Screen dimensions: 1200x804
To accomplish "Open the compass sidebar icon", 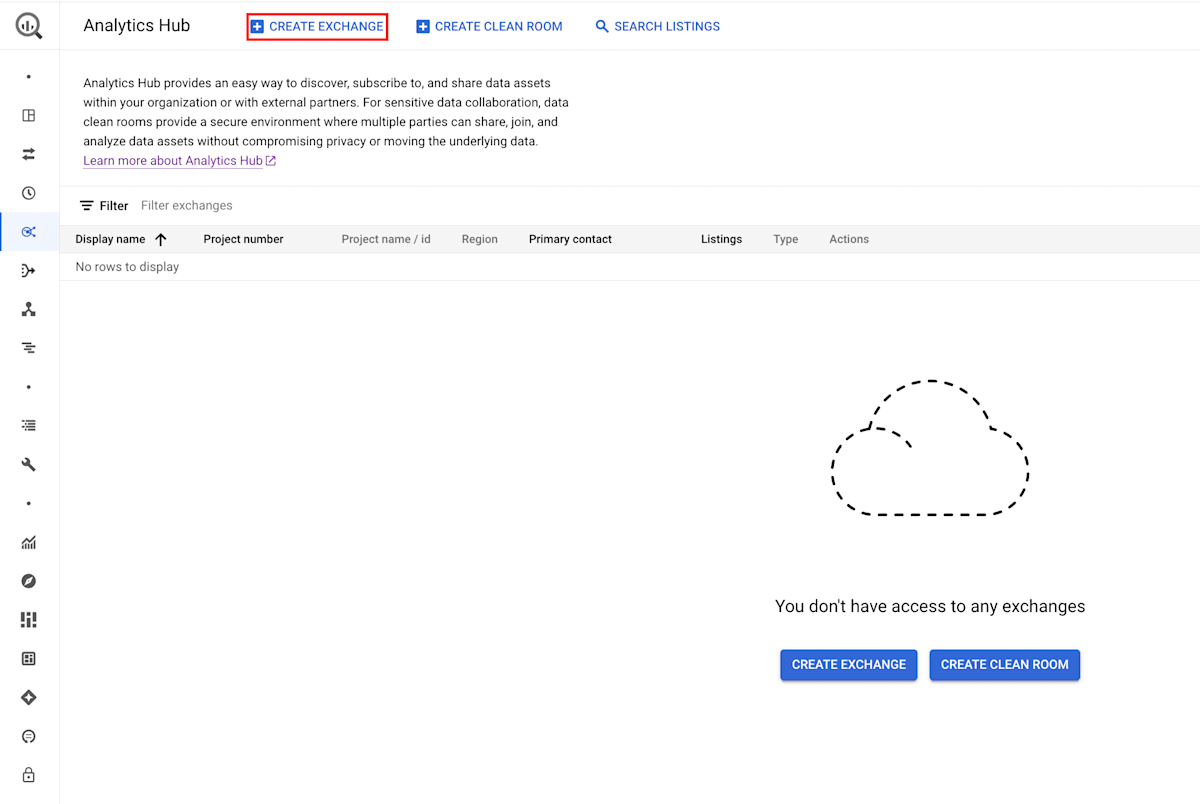I will pos(29,581).
